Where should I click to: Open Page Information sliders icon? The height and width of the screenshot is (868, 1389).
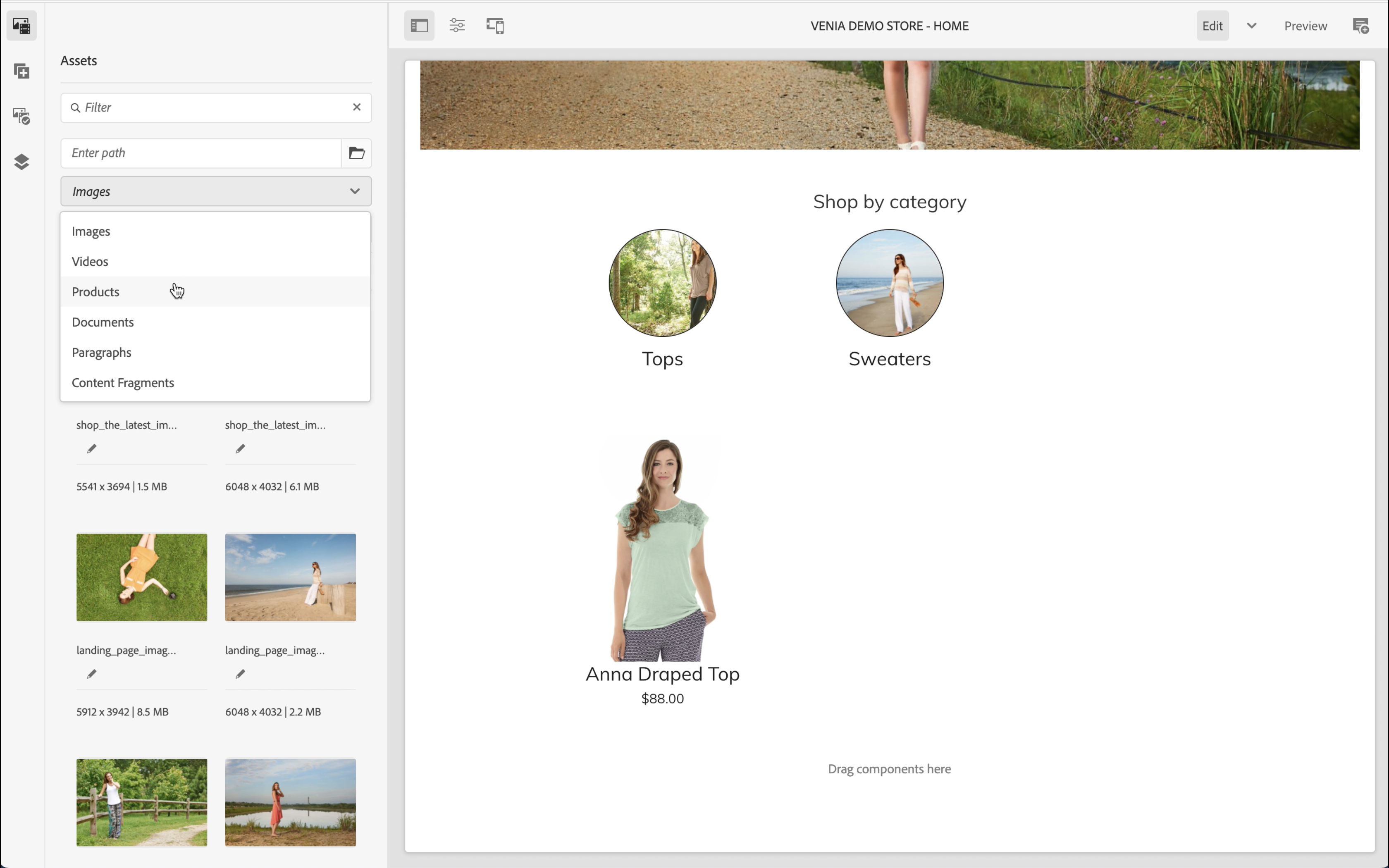(x=457, y=26)
